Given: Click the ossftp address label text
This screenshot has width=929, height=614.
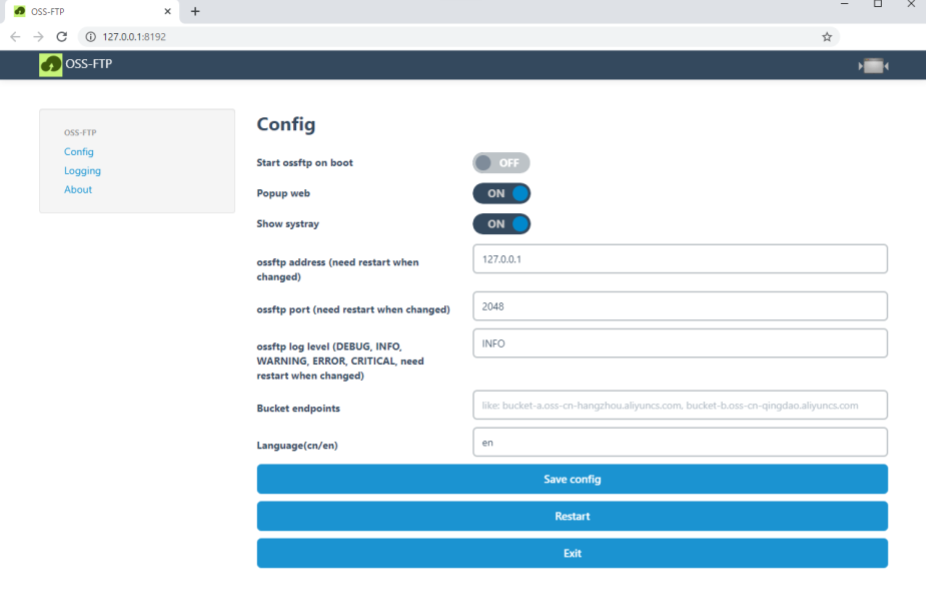Looking at the screenshot, I should coord(338,270).
